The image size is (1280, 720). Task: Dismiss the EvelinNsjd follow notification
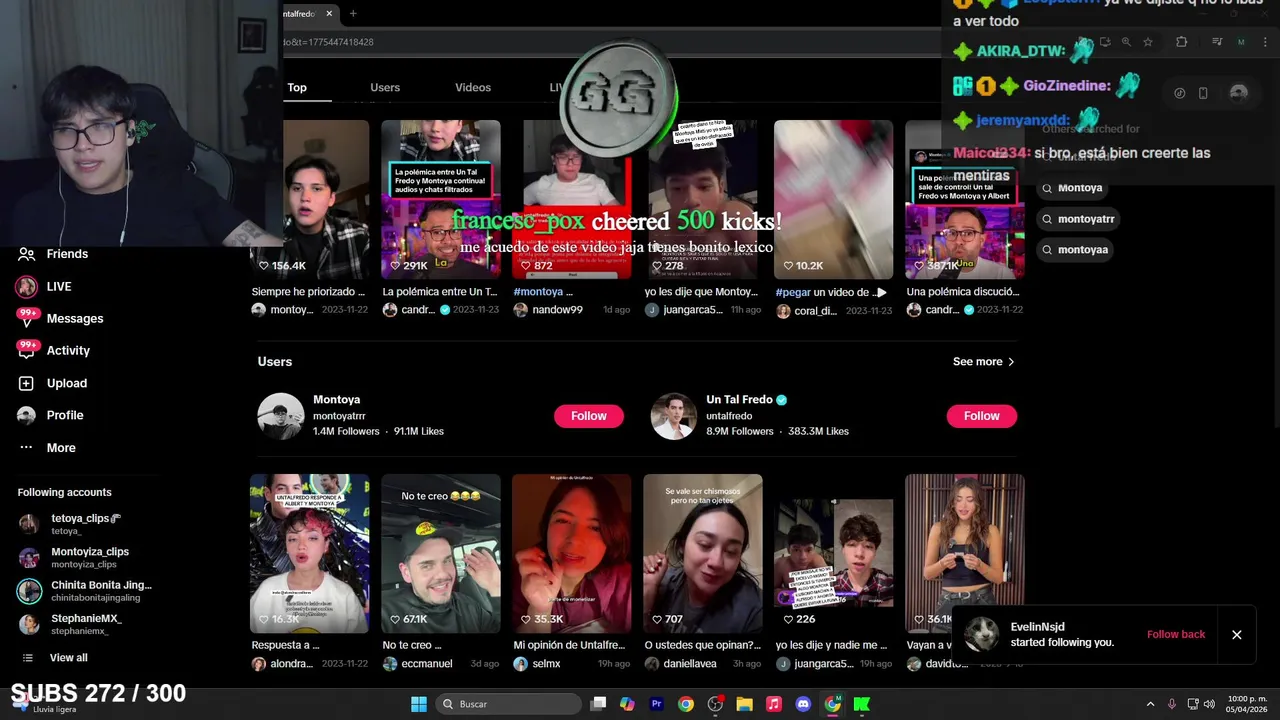[x=1237, y=635]
